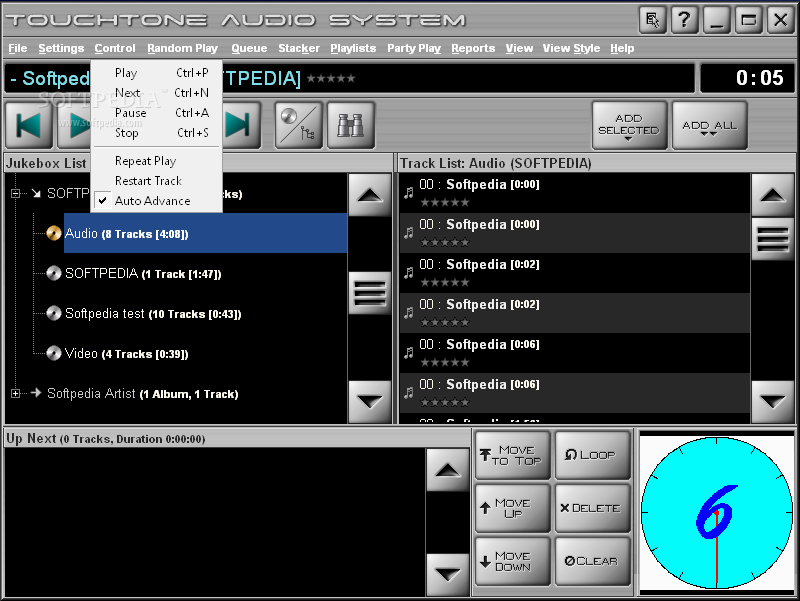800x601 pixels.
Task: Toggle Repeat Play in Control menu
Action: (157, 161)
